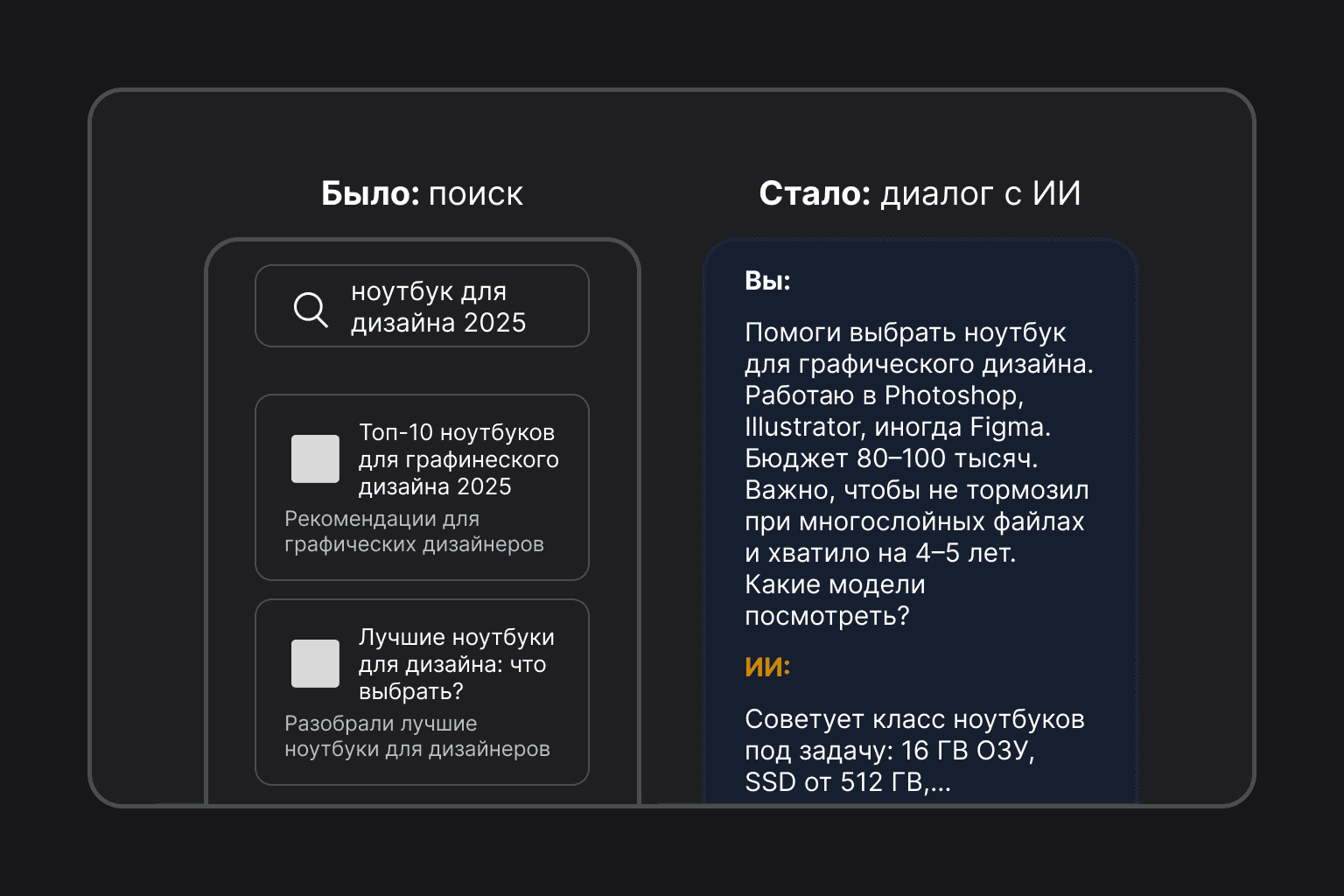
Task: Click the orange "ИИ:" sender label
Action: (x=767, y=668)
